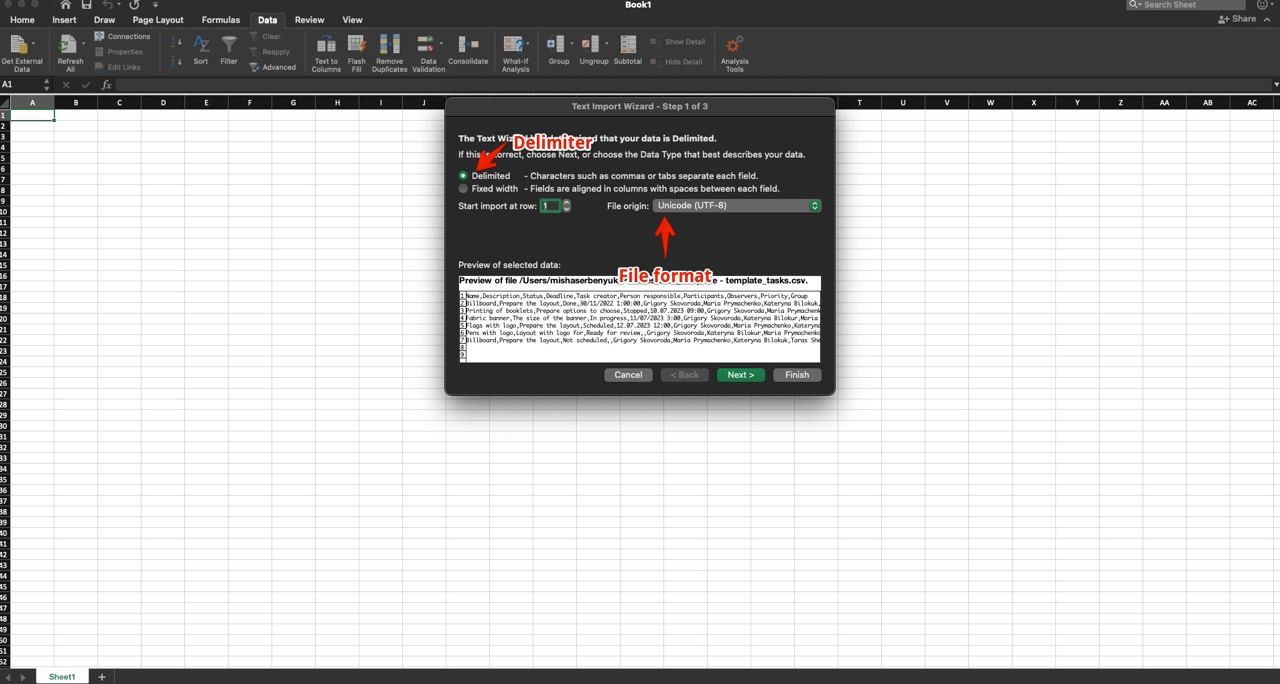Open the Consolidate tool

tap(468, 46)
